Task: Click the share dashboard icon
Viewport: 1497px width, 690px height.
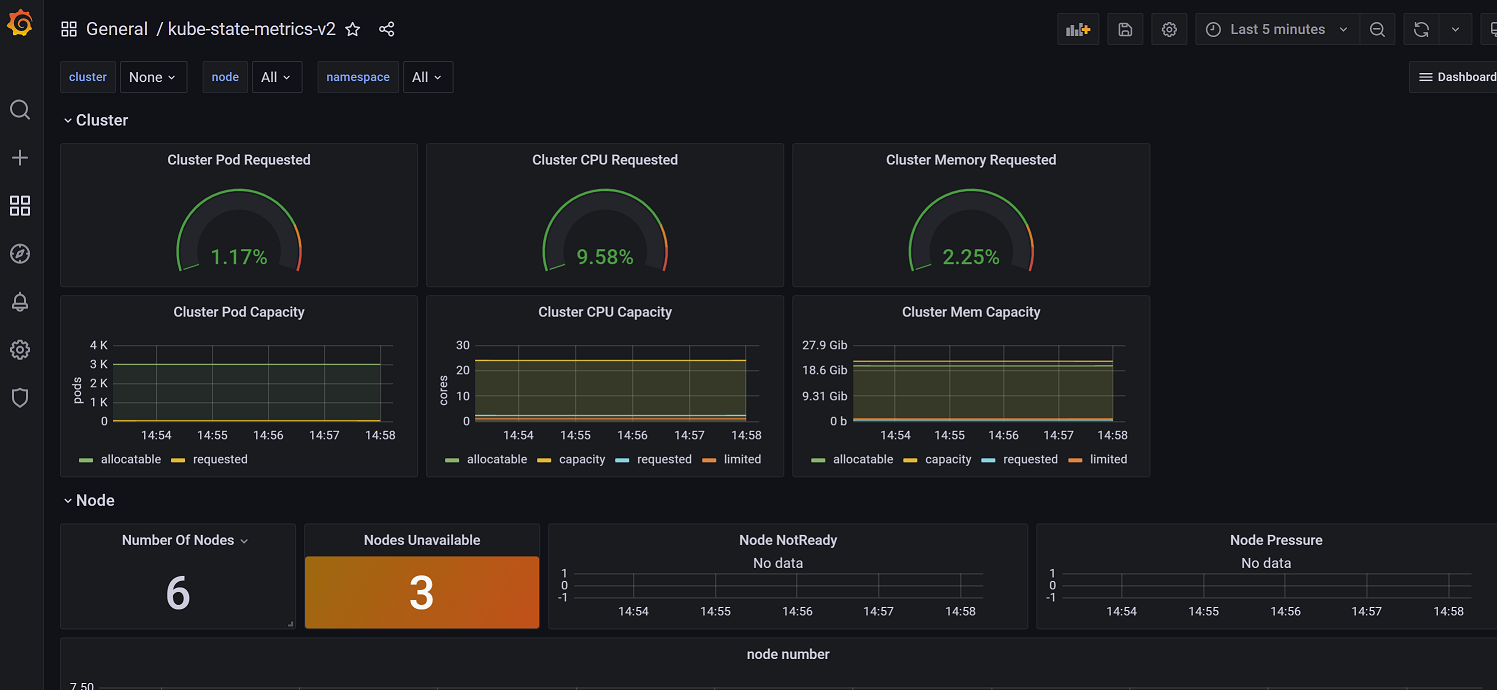Action: click(387, 30)
